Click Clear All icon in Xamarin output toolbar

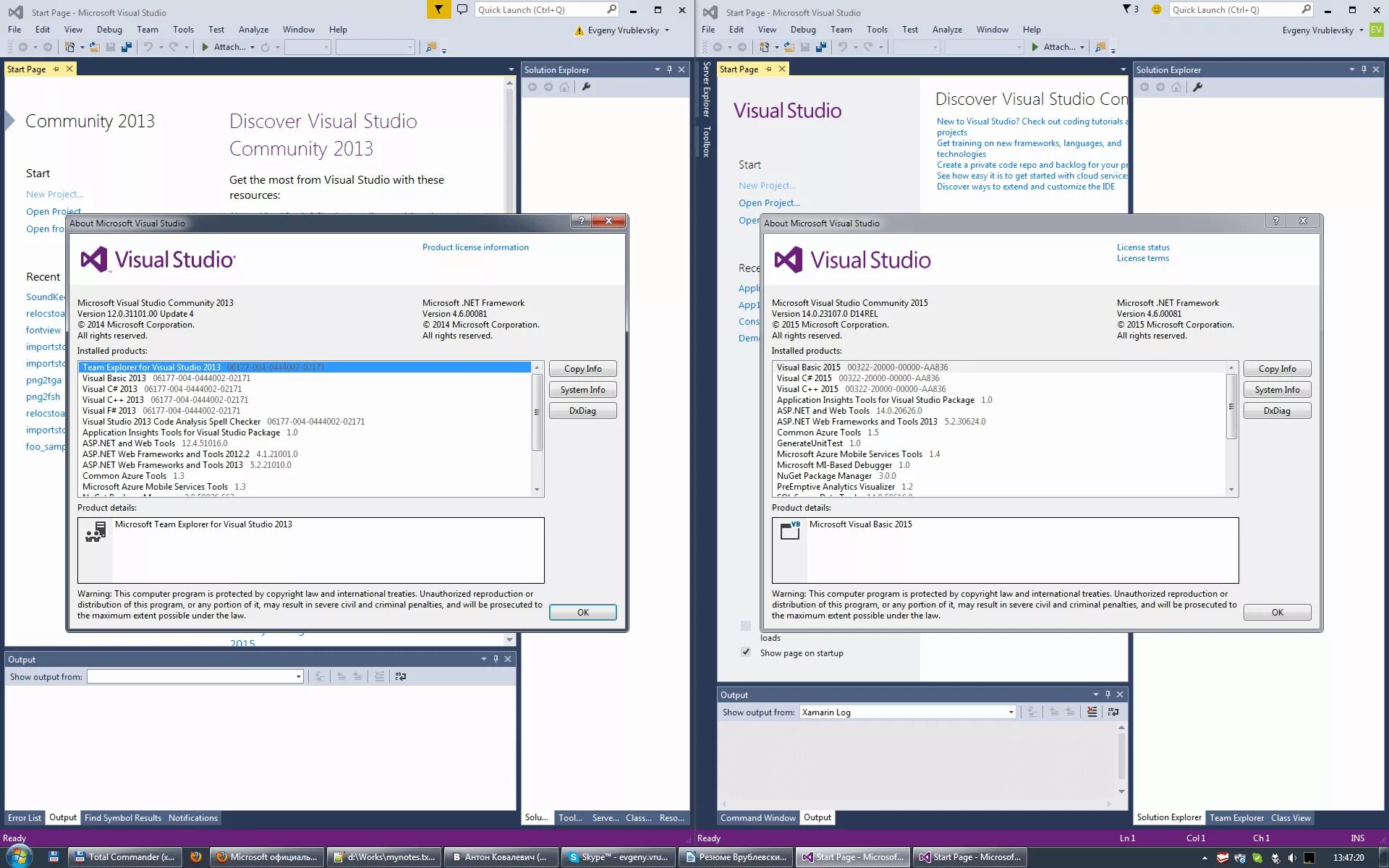pos(1092,712)
